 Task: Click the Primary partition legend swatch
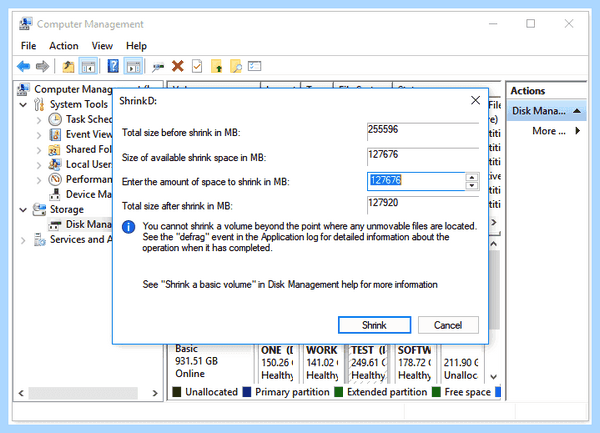click(247, 392)
